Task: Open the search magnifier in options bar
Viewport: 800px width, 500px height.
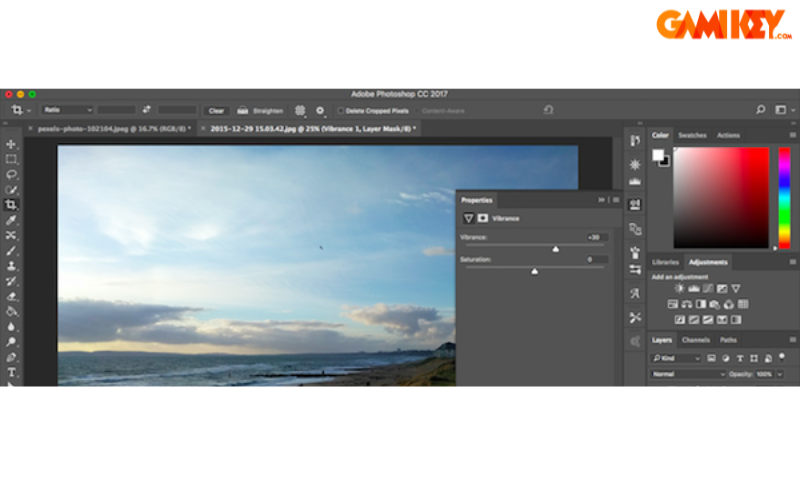Action: tap(760, 110)
